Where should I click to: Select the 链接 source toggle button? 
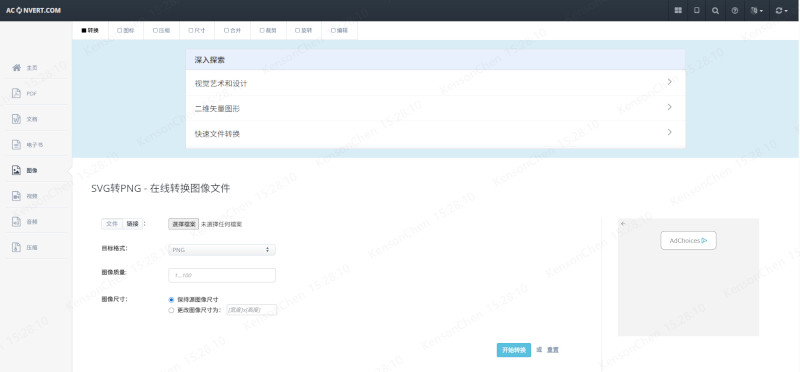pyautogui.click(x=133, y=224)
